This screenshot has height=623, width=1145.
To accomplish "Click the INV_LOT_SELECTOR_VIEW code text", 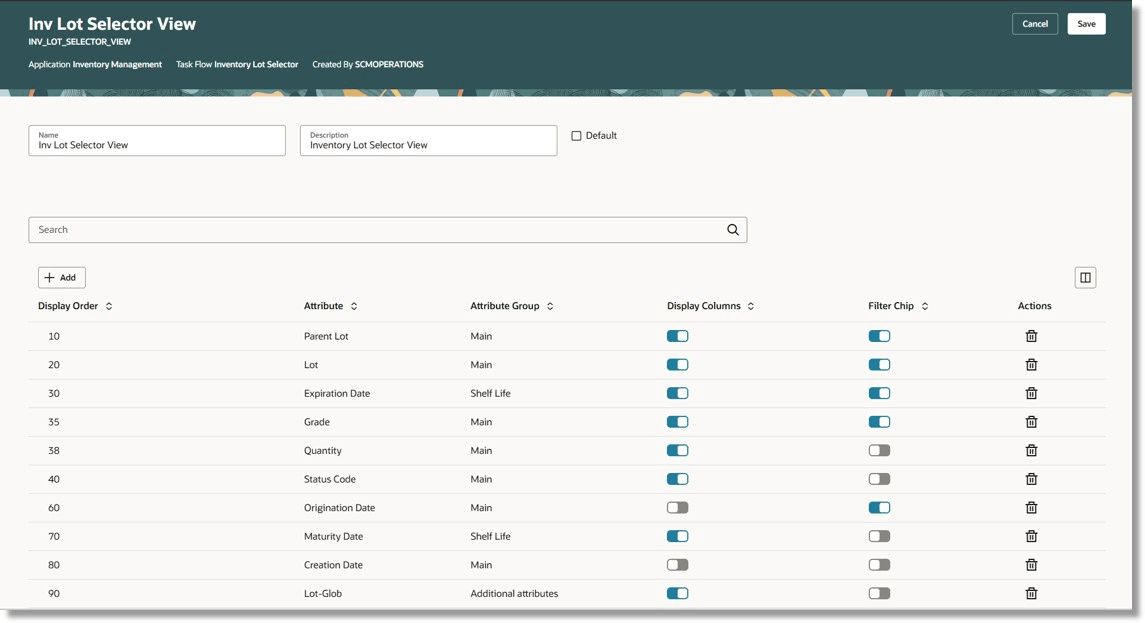I will point(80,42).
